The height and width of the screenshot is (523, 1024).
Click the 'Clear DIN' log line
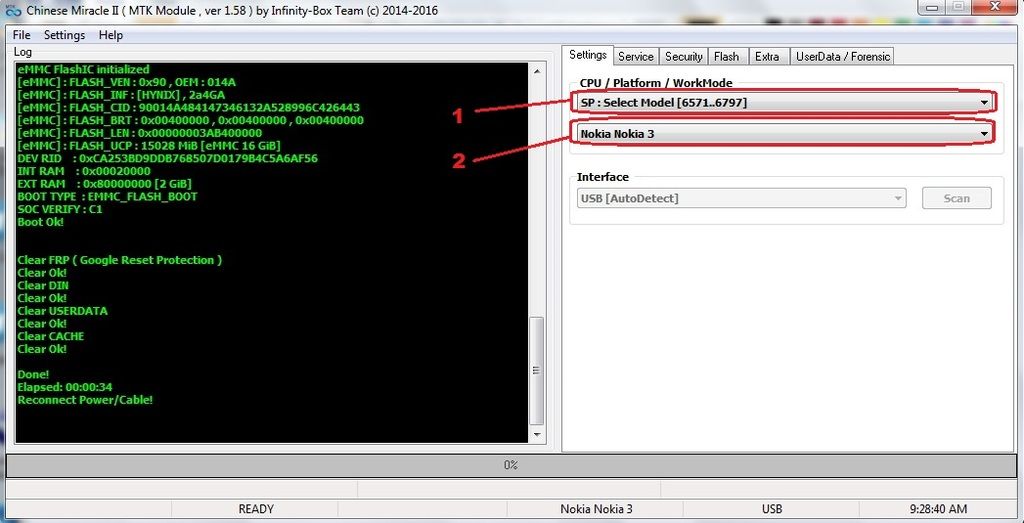[x=43, y=285]
